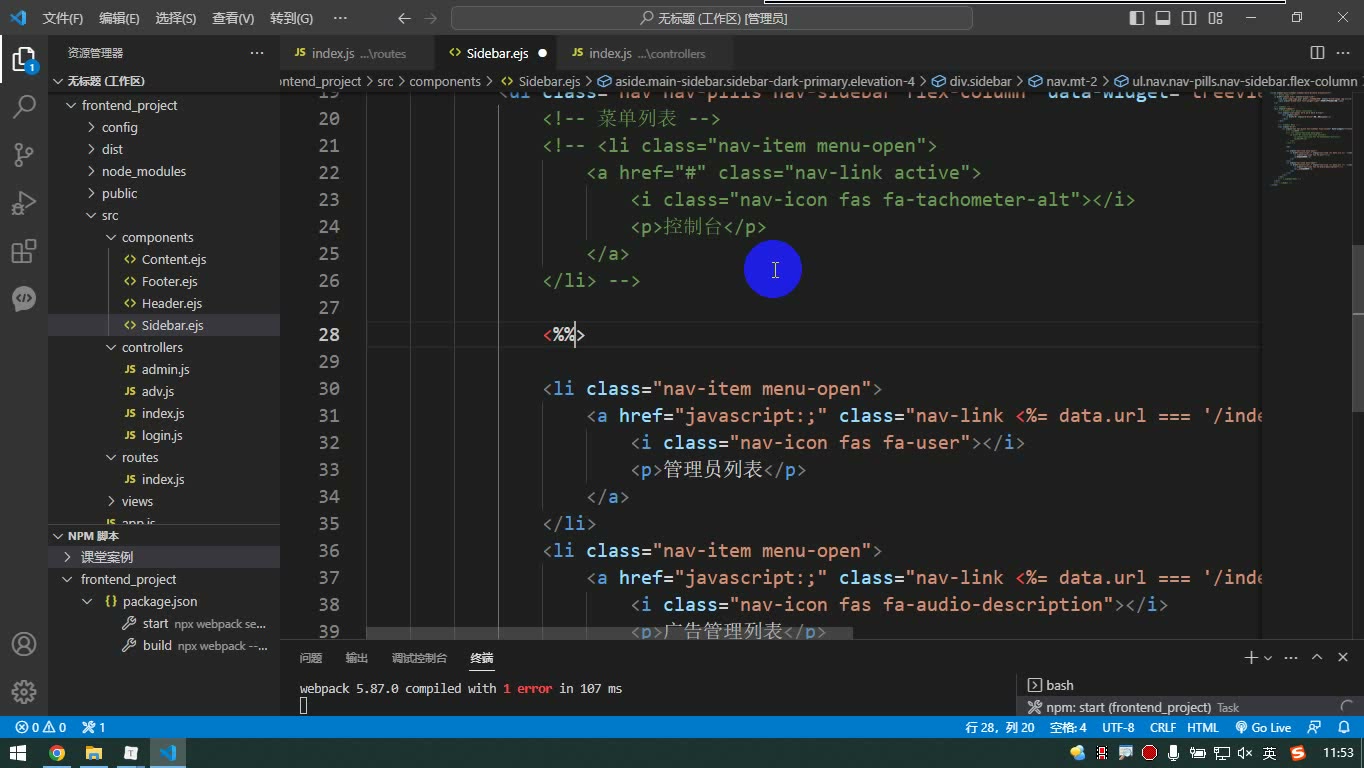Viewport: 1364px width, 768px height.
Task: Click the title bar search box
Action: tap(712, 18)
